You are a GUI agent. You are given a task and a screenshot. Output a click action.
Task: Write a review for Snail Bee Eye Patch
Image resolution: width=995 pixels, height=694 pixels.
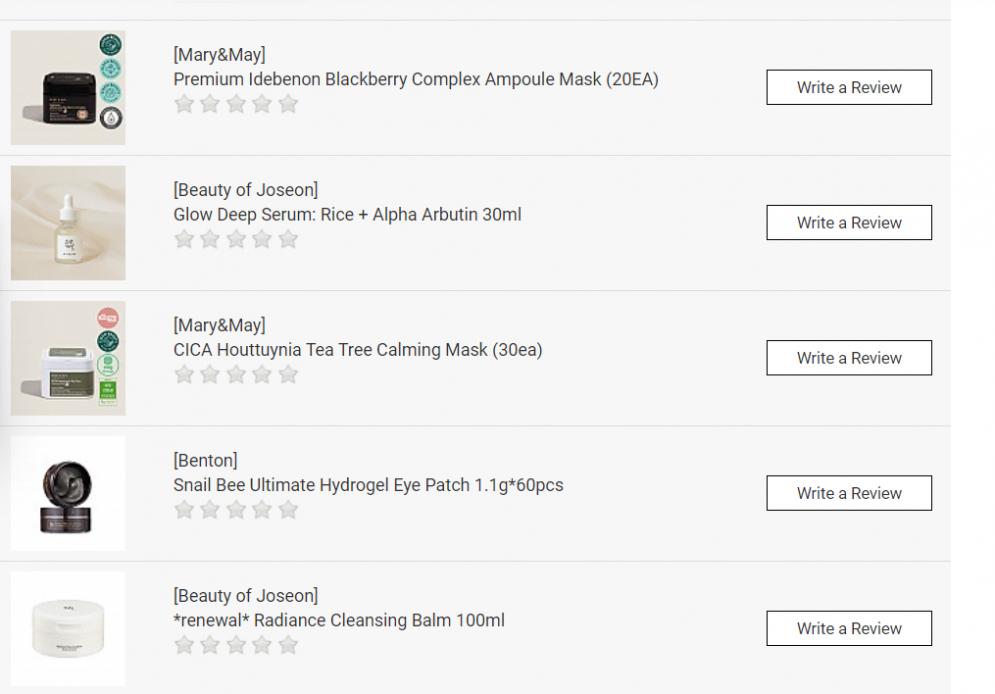(x=849, y=493)
